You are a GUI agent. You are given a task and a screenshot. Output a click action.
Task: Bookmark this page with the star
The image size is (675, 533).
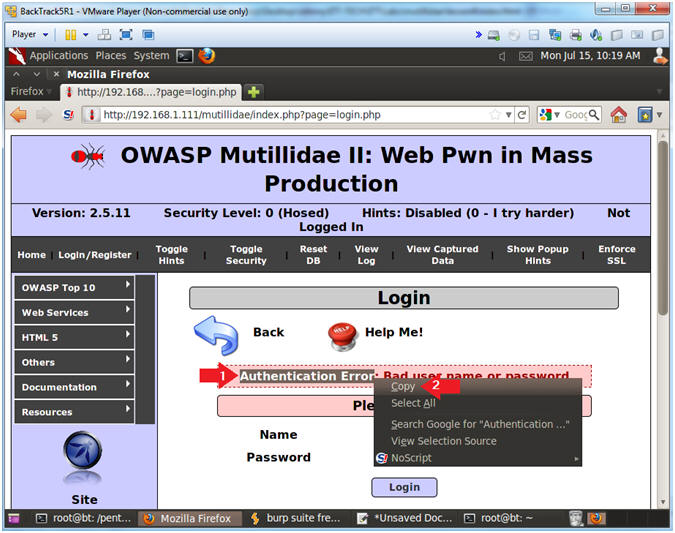[x=495, y=115]
